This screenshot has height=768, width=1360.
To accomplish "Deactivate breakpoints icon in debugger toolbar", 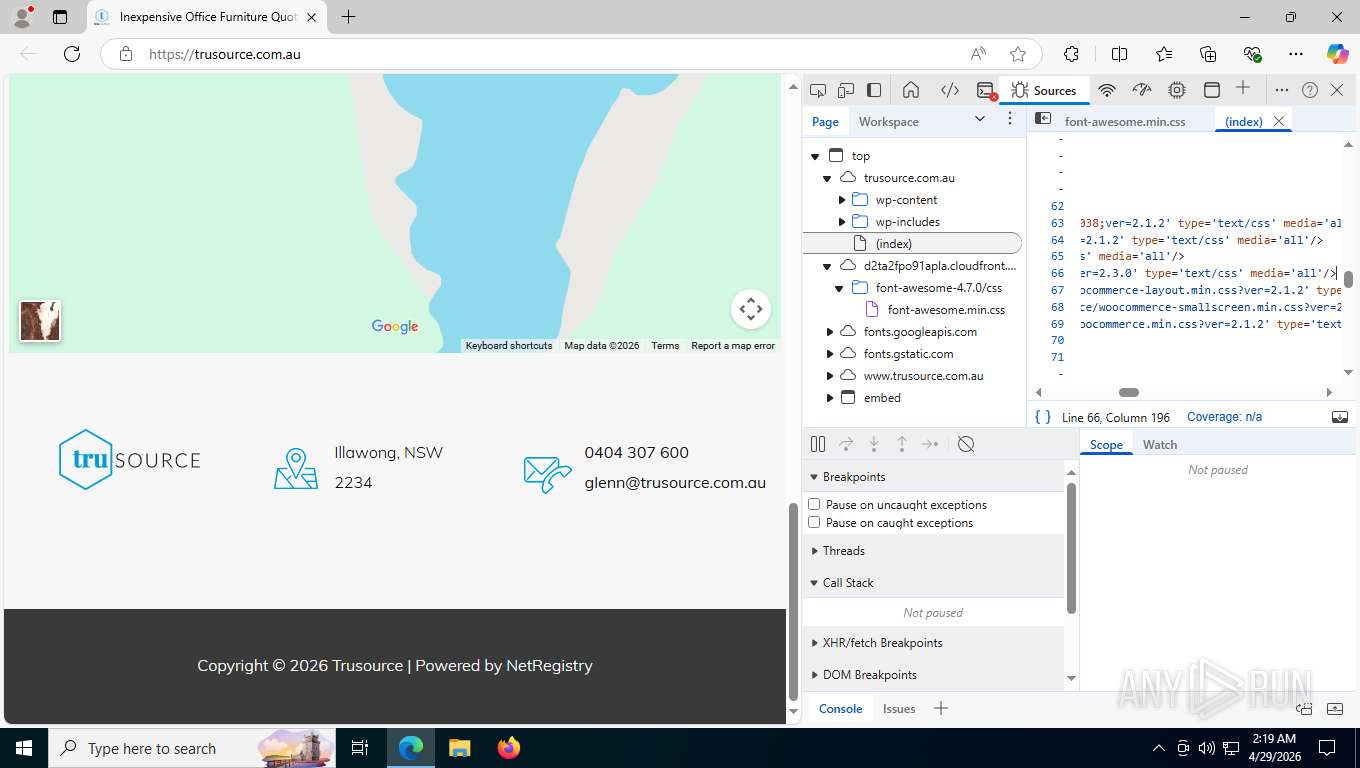I will [x=966, y=444].
